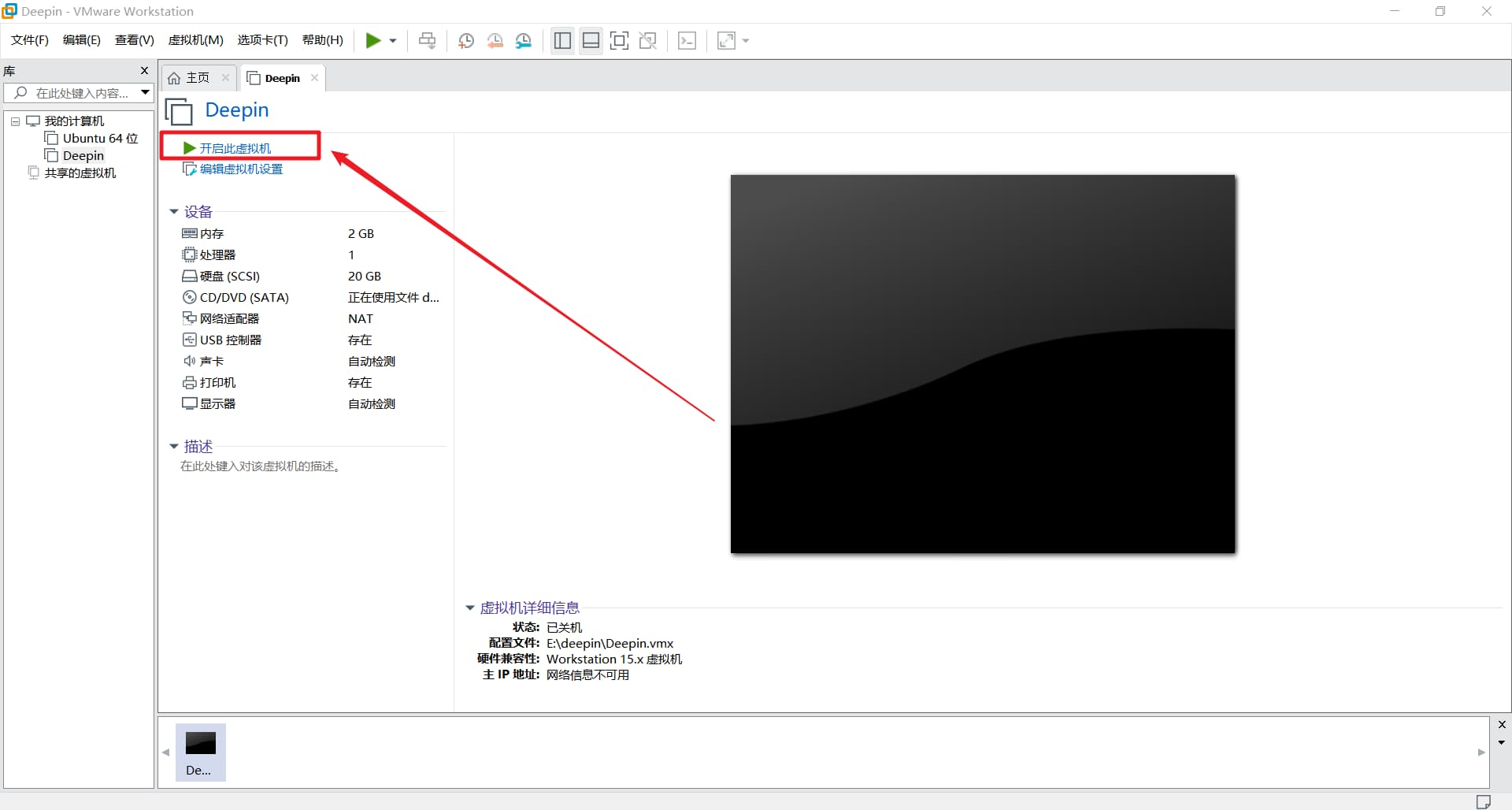Close the Deepin tab
Viewport: 1512px width, 810px height.
point(314,77)
